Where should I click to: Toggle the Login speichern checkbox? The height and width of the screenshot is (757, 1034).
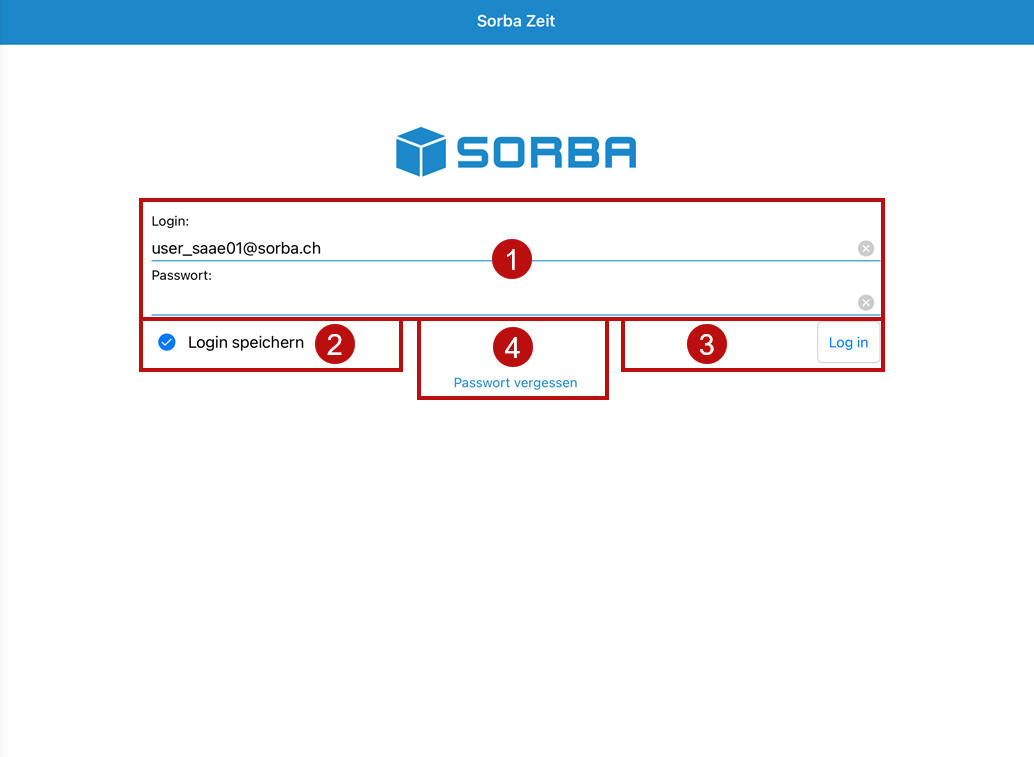pos(167,342)
